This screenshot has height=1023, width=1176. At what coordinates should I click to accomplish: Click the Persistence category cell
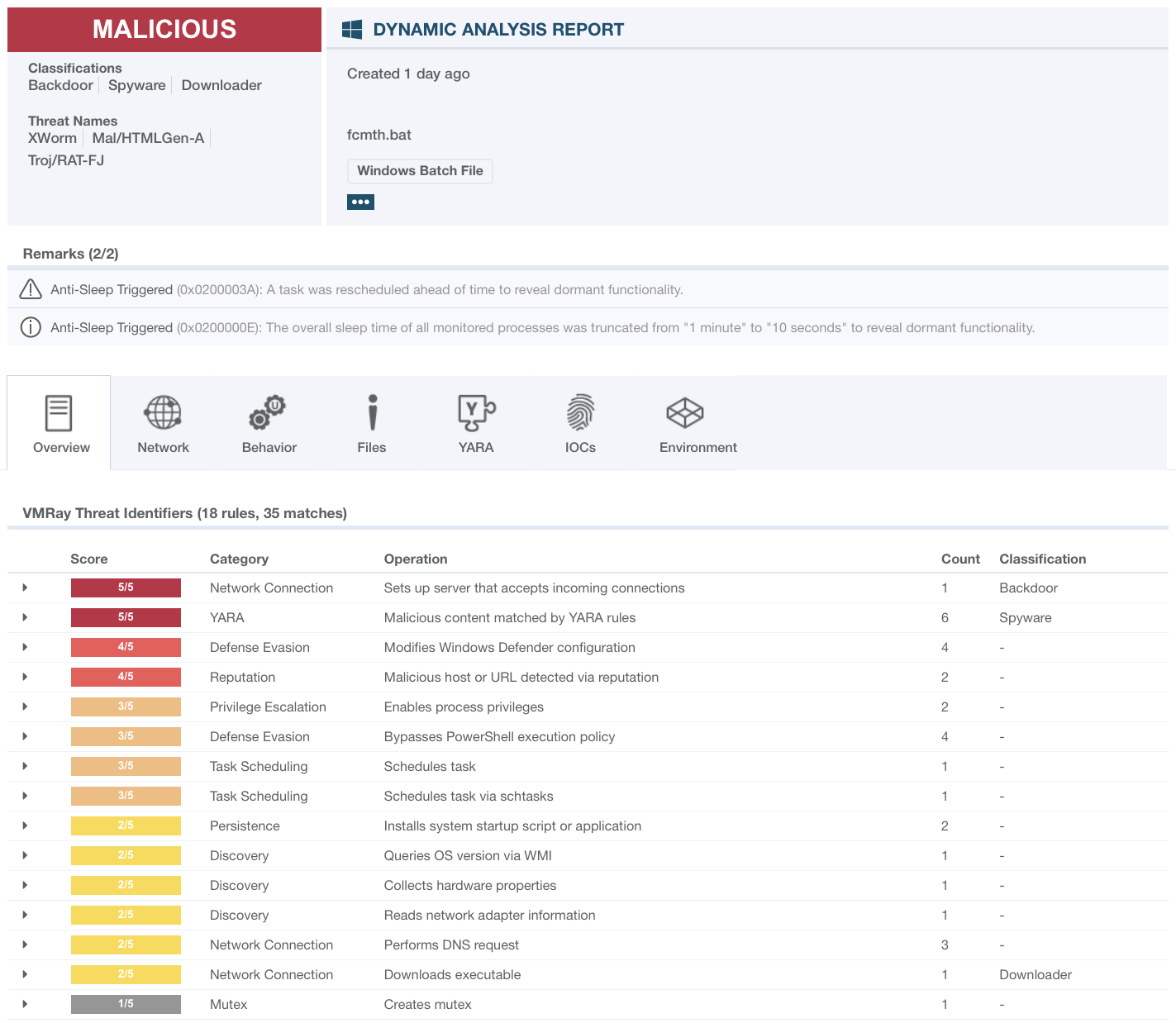(245, 826)
